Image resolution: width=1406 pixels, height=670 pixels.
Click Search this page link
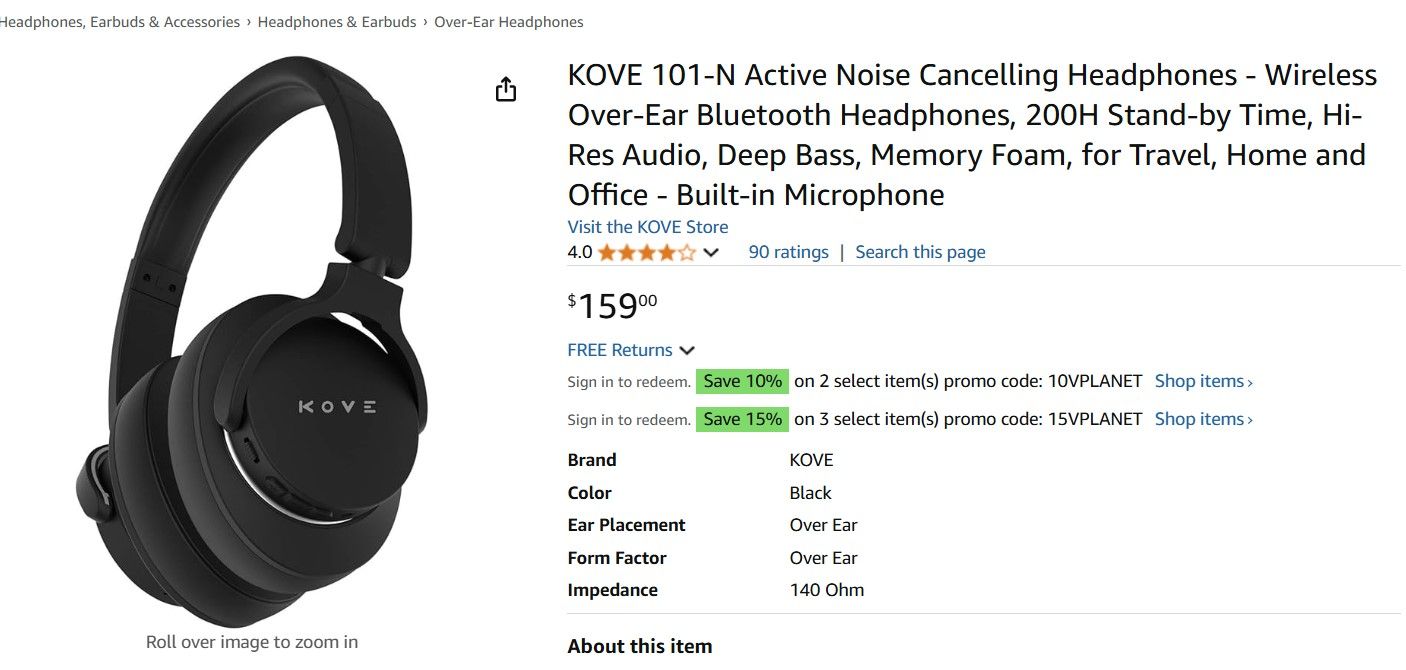coord(920,252)
